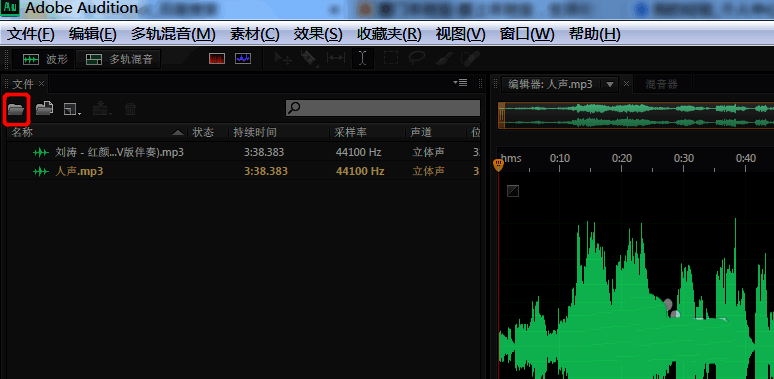Switch to the 混音器 tab

[x=661, y=84]
